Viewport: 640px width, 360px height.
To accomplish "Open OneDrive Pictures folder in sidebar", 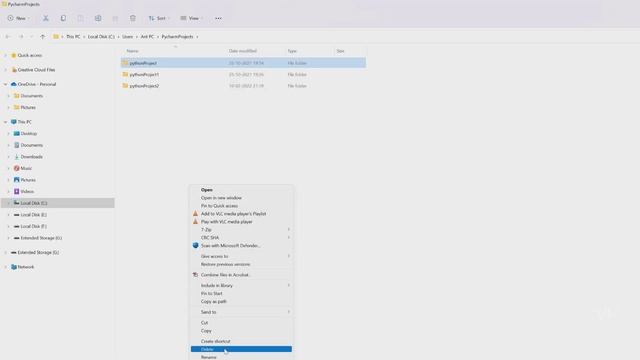I will (28, 107).
